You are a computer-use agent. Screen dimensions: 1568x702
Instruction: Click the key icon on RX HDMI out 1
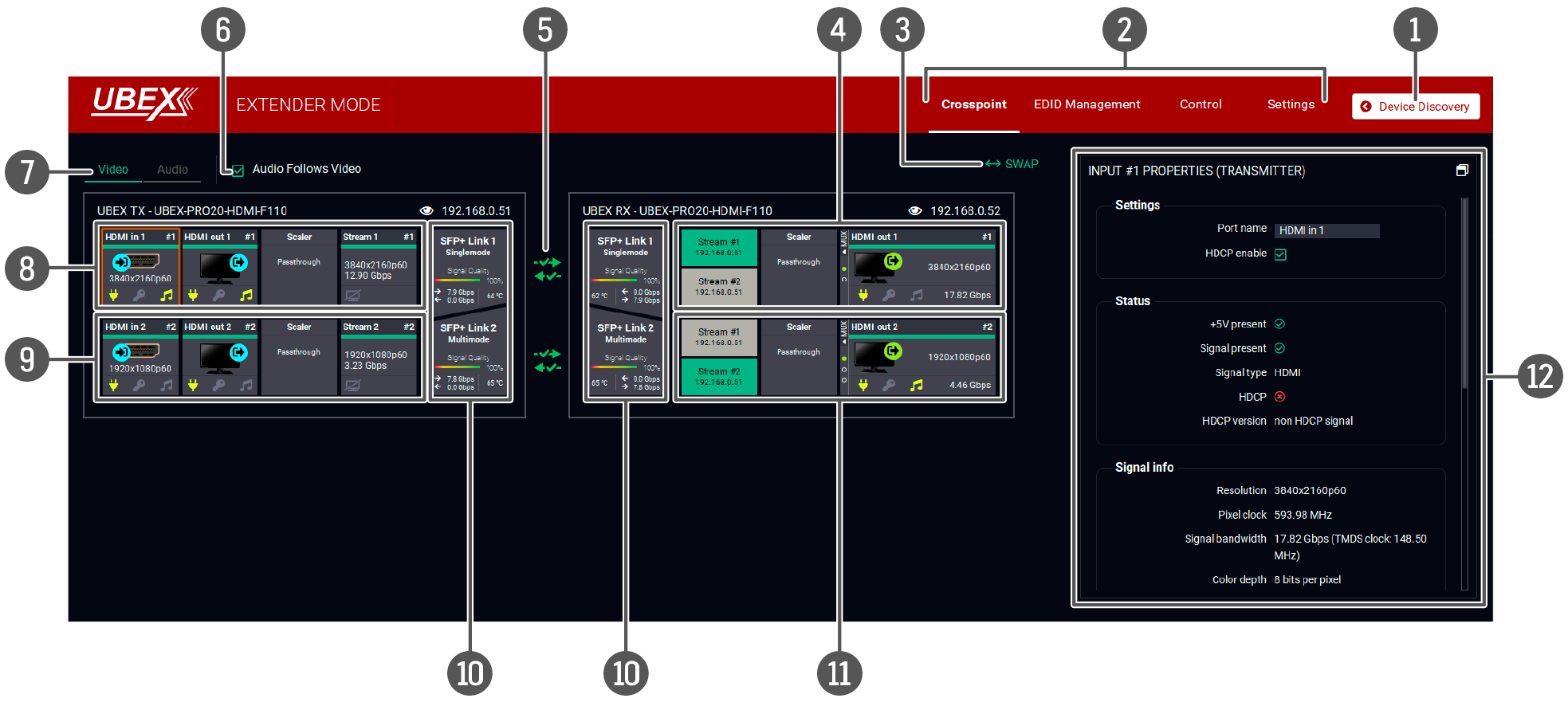[x=889, y=296]
